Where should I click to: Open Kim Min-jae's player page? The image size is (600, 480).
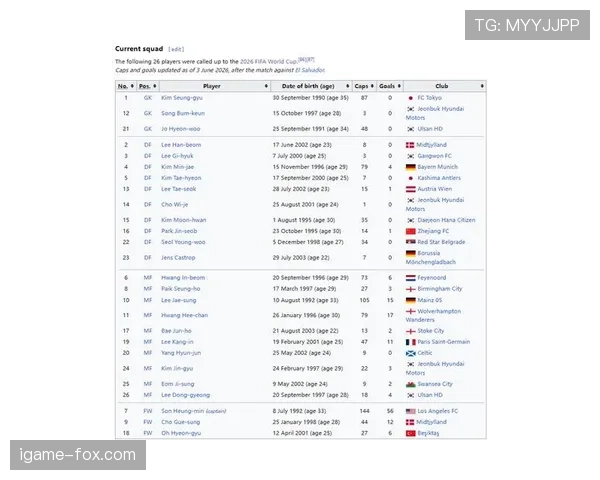178,167
